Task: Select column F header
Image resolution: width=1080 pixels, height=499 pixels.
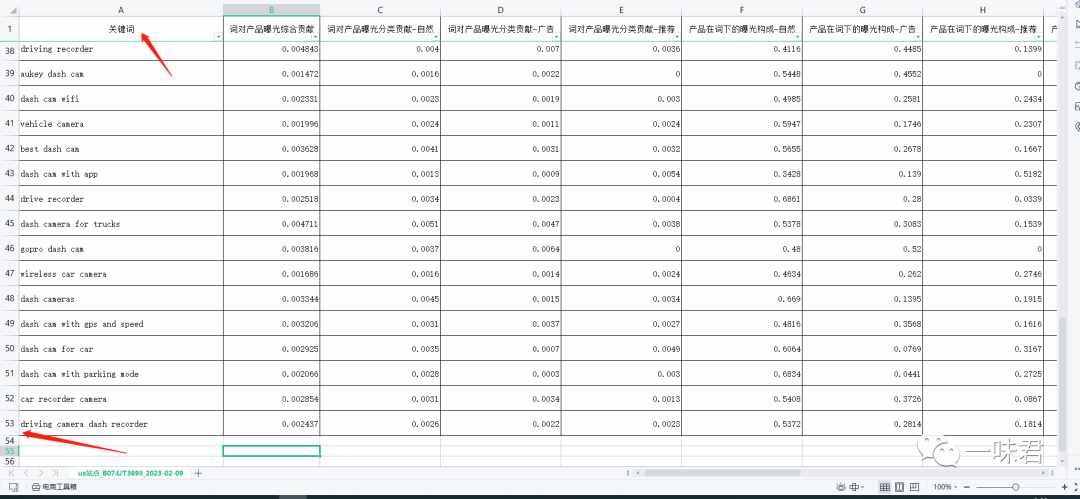Action: (742, 10)
